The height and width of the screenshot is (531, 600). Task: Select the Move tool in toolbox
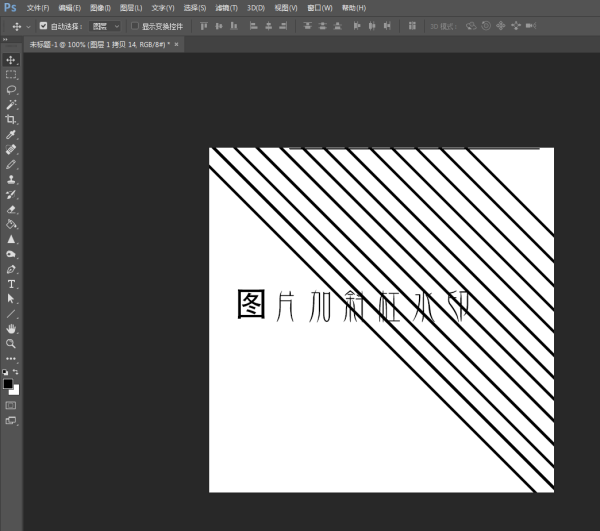tap(11, 60)
